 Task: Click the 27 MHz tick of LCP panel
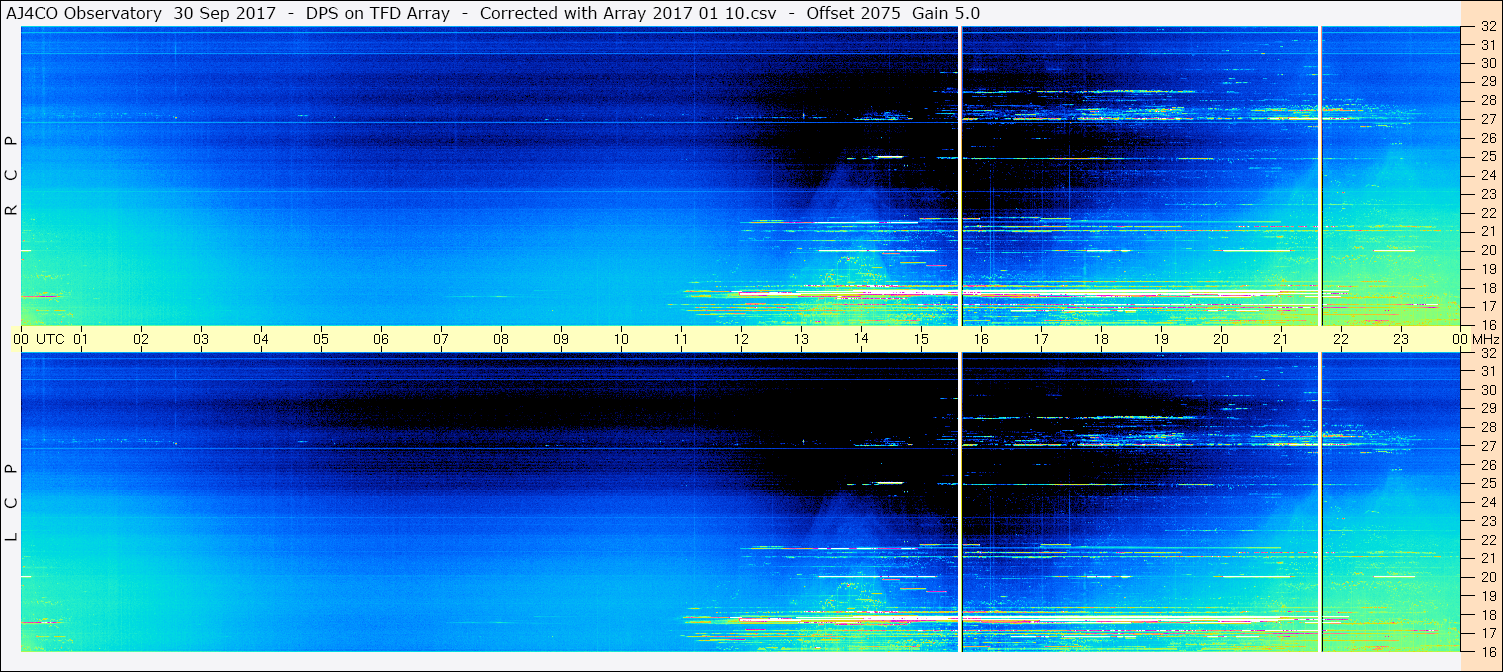pos(1488,446)
